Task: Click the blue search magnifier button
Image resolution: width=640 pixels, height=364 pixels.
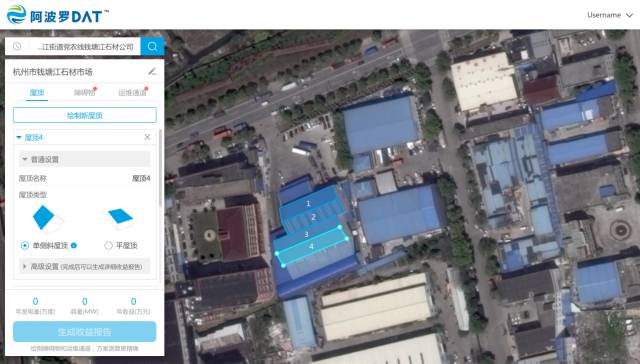Action: [152, 47]
